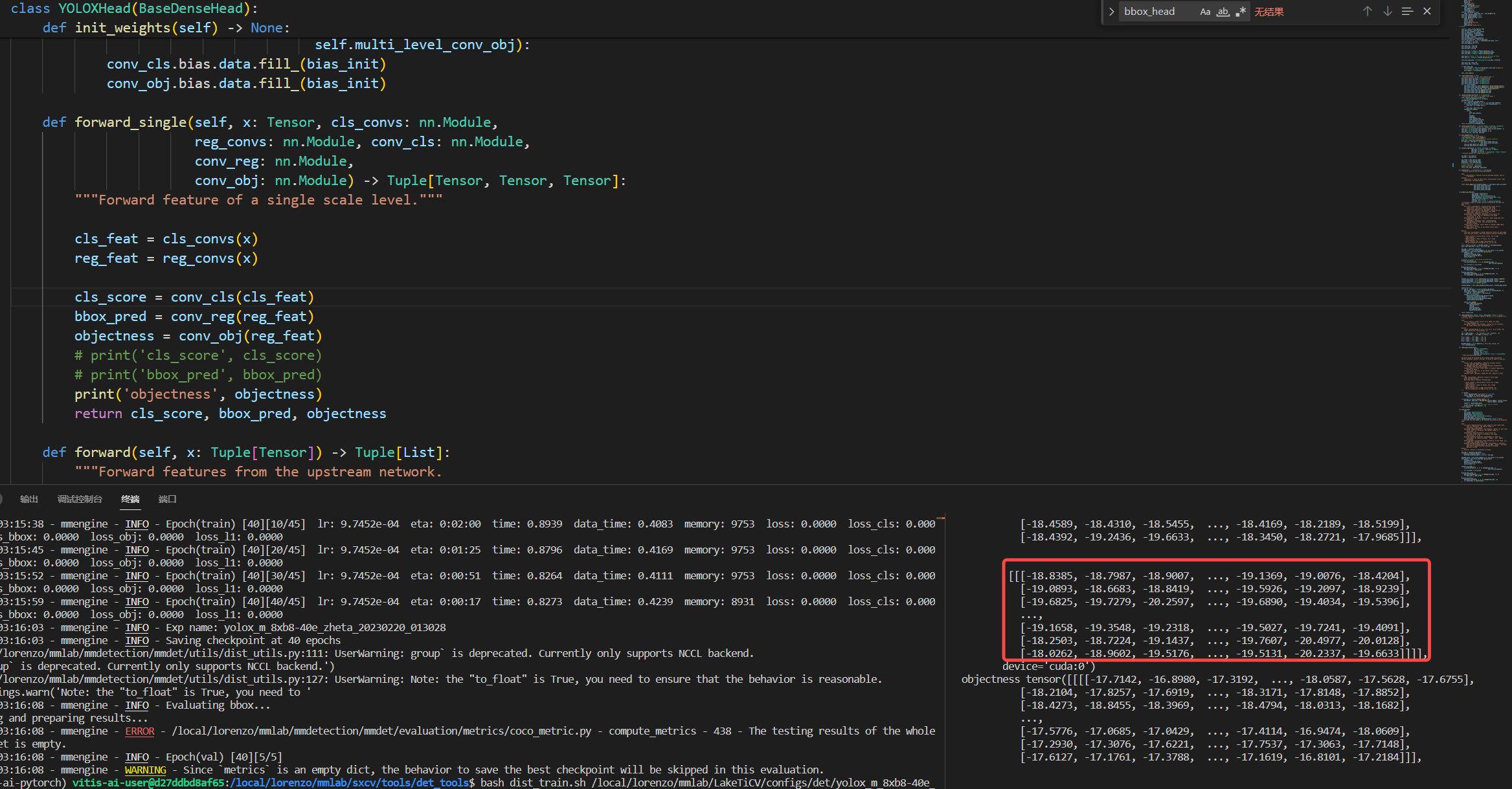The width and height of the screenshot is (1512, 789).
Task: Toggle match case Aa in search
Action: (1205, 11)
